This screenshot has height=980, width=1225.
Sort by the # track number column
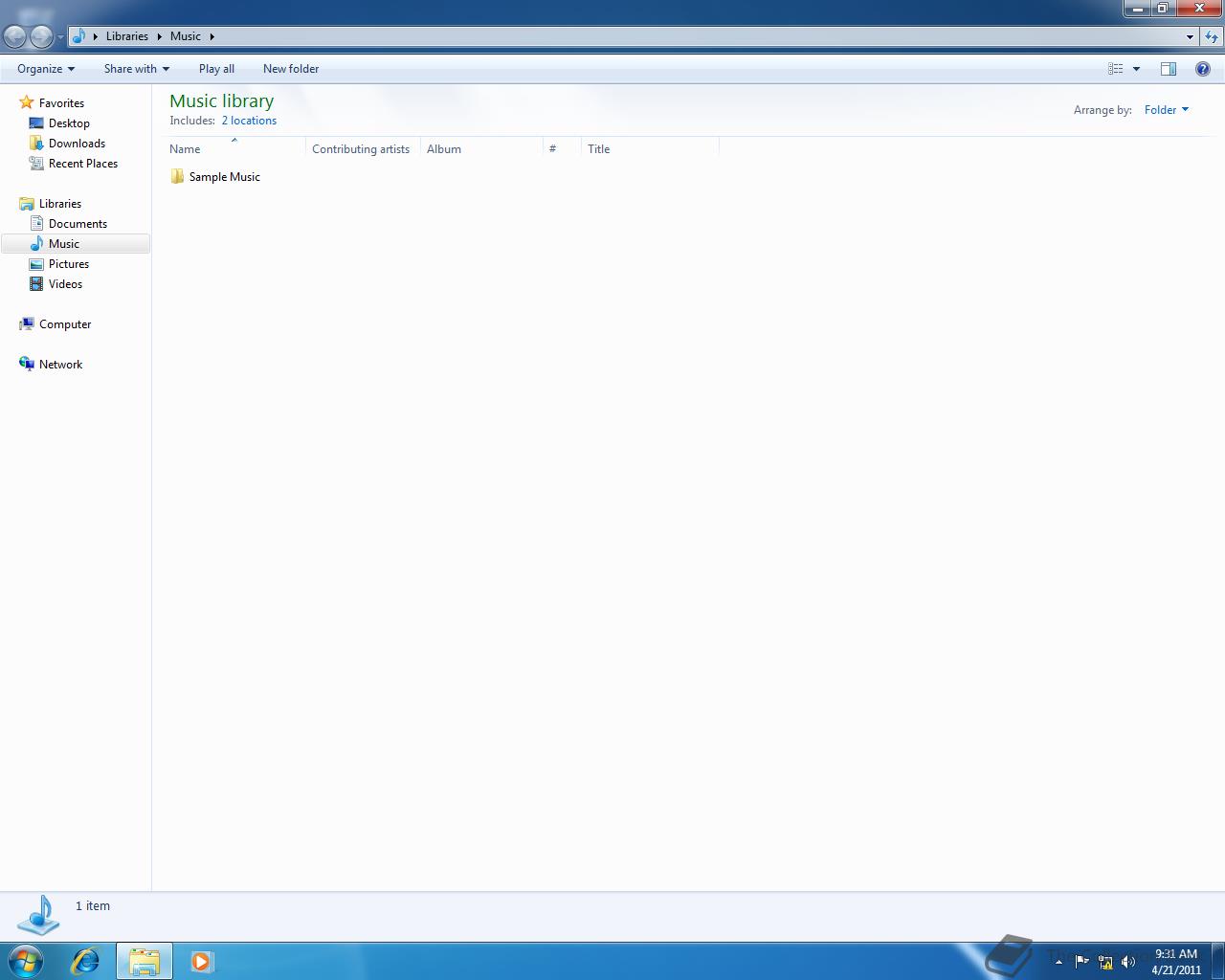coord(562,148)
